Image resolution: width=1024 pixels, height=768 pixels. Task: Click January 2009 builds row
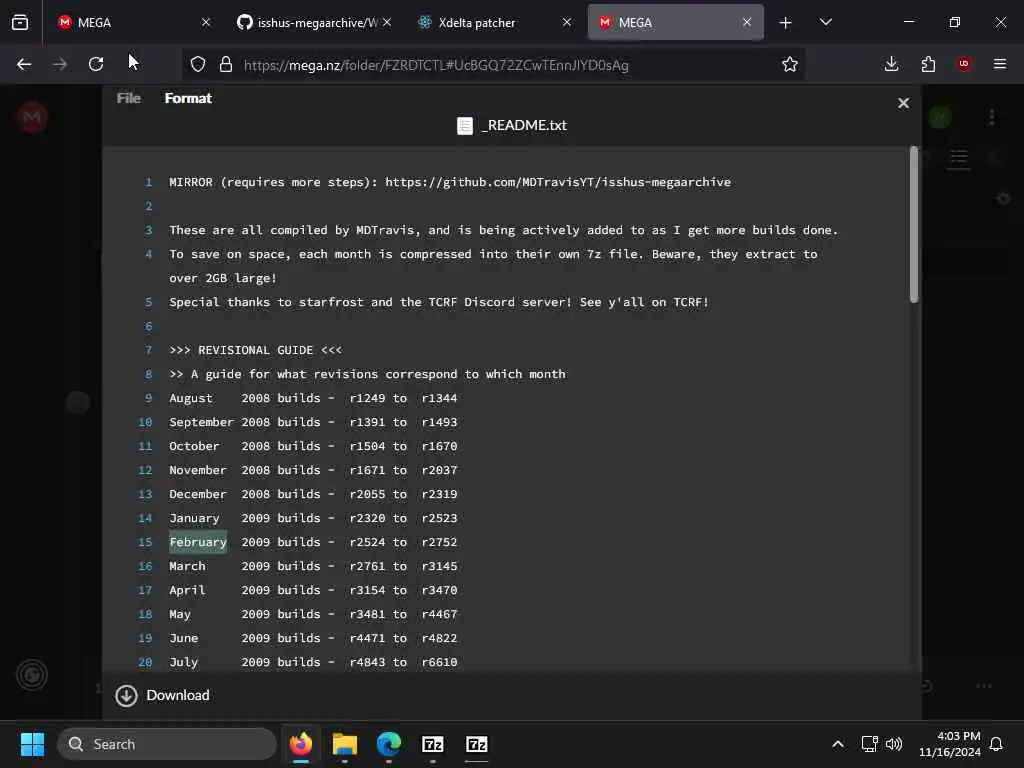click(313, 519)
